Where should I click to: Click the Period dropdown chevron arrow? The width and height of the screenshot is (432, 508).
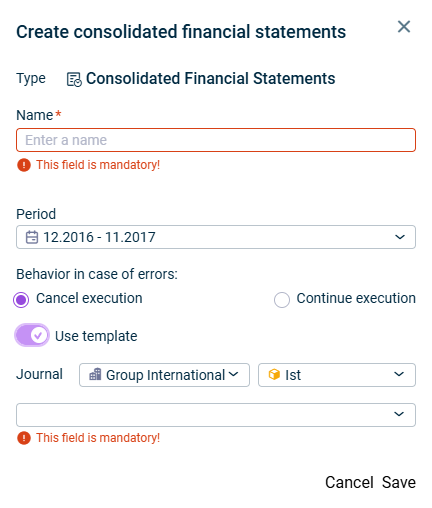[400, 237]
